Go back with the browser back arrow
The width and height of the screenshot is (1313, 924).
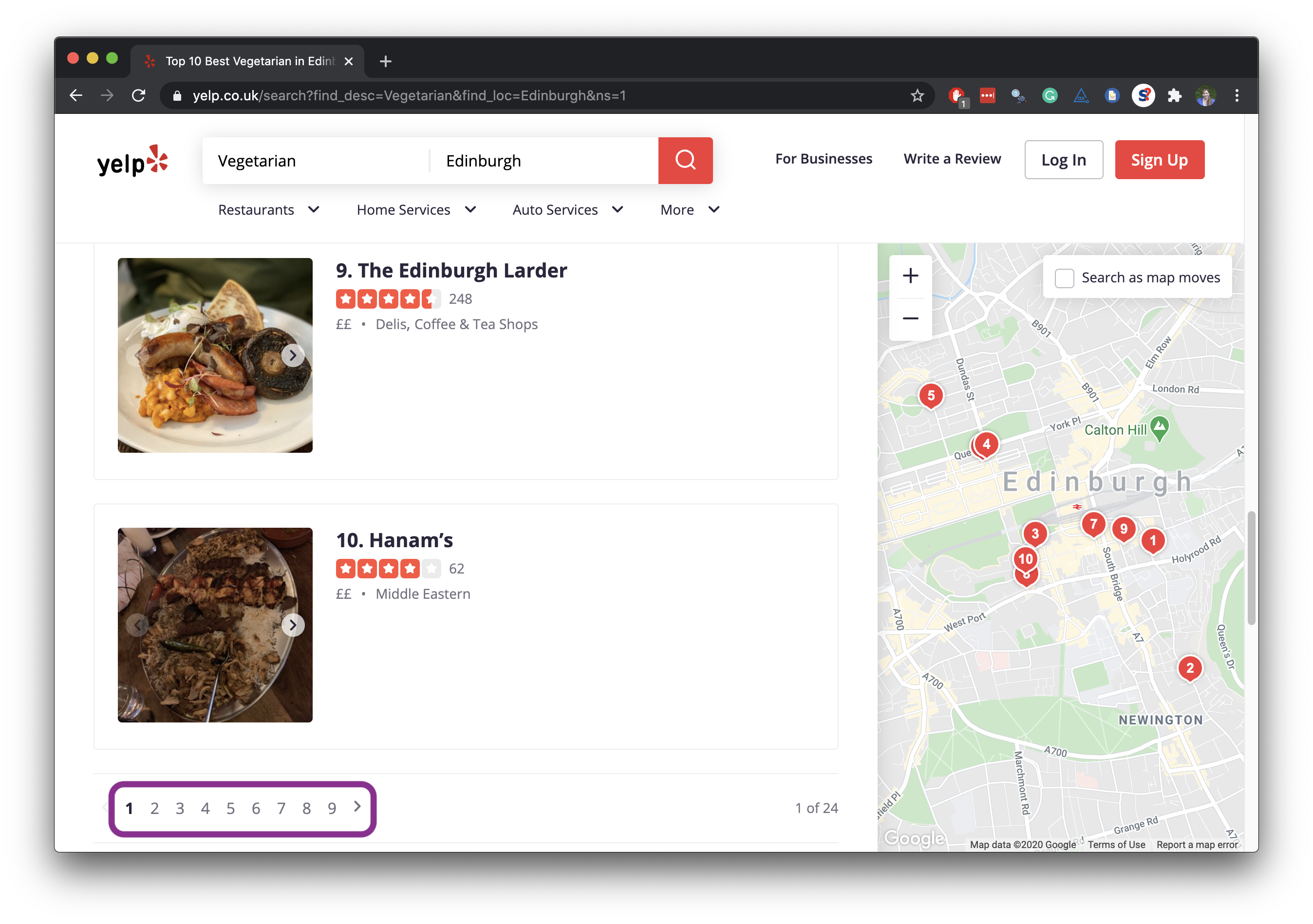[76, 95]
